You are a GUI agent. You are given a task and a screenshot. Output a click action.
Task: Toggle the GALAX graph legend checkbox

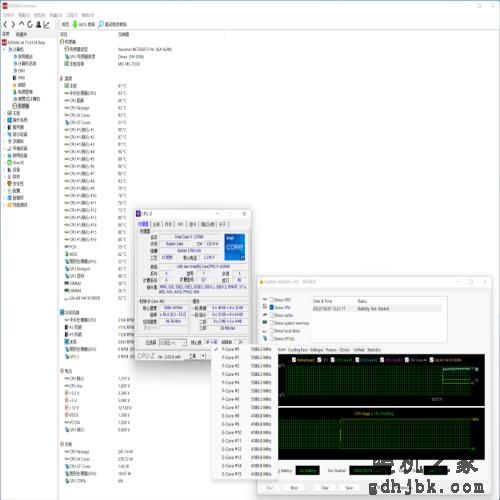click(x=432, y=360)
